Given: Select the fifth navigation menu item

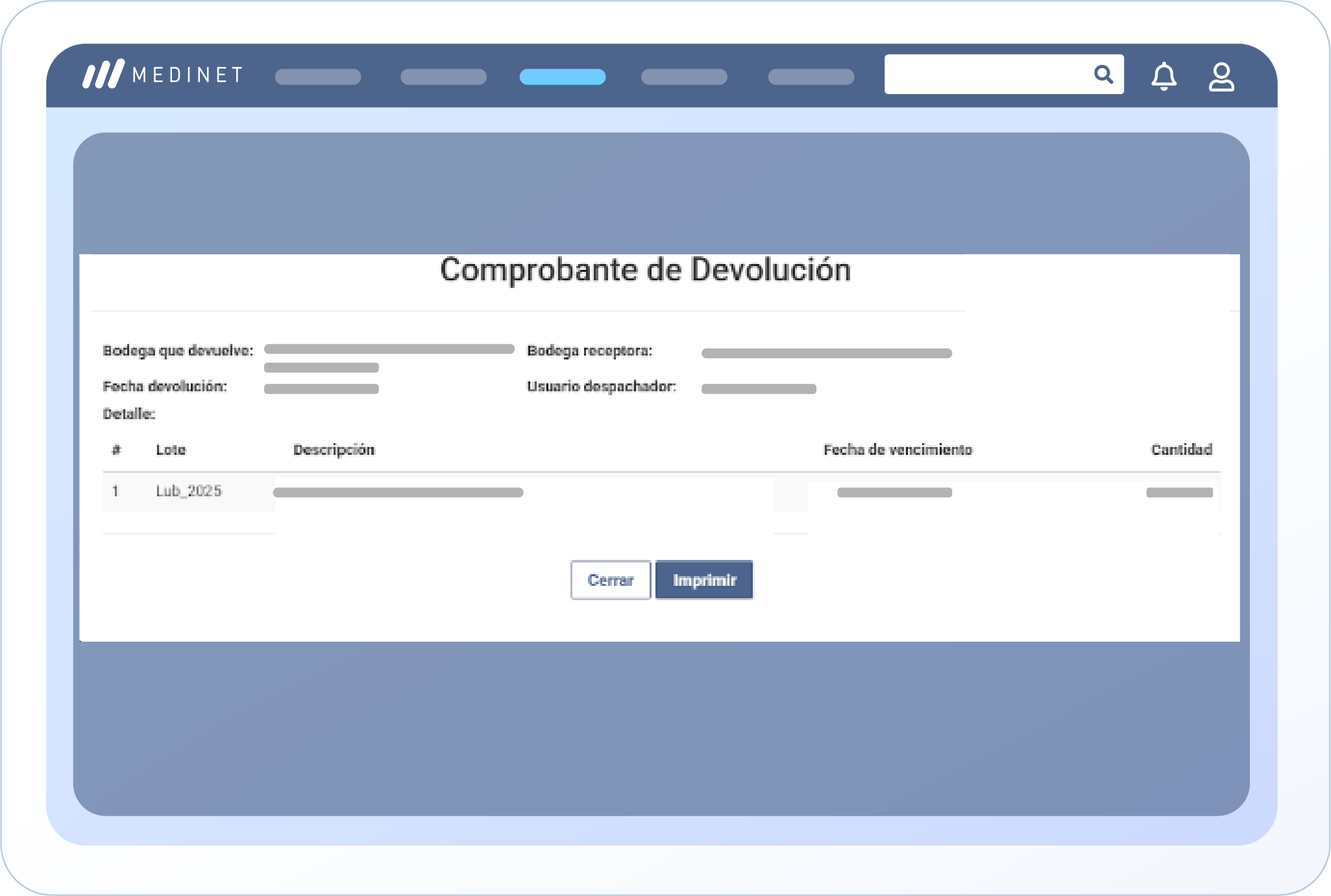Looking at the screenshot, I should click(x=811, y=77).
